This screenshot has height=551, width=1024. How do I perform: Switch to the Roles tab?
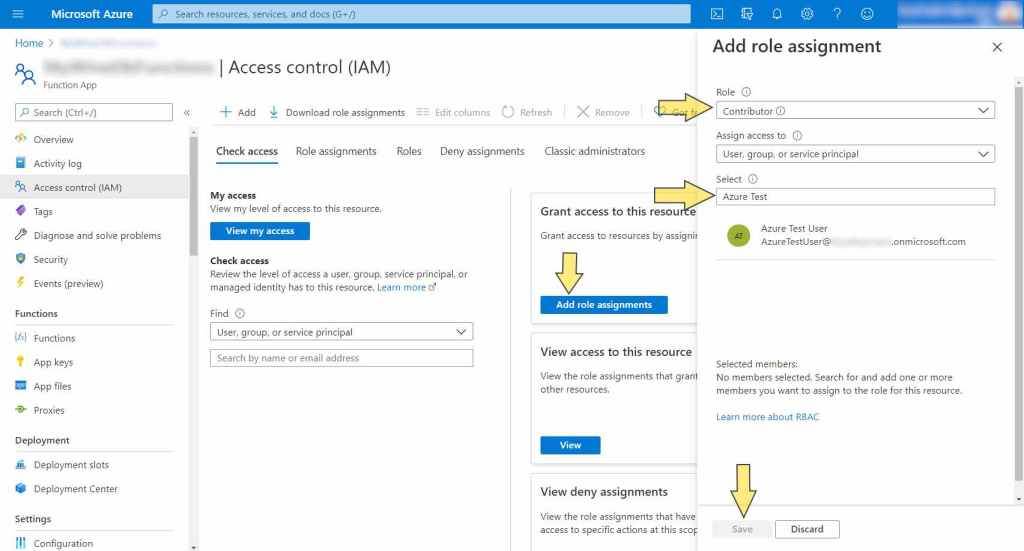(x=409, y=151)
